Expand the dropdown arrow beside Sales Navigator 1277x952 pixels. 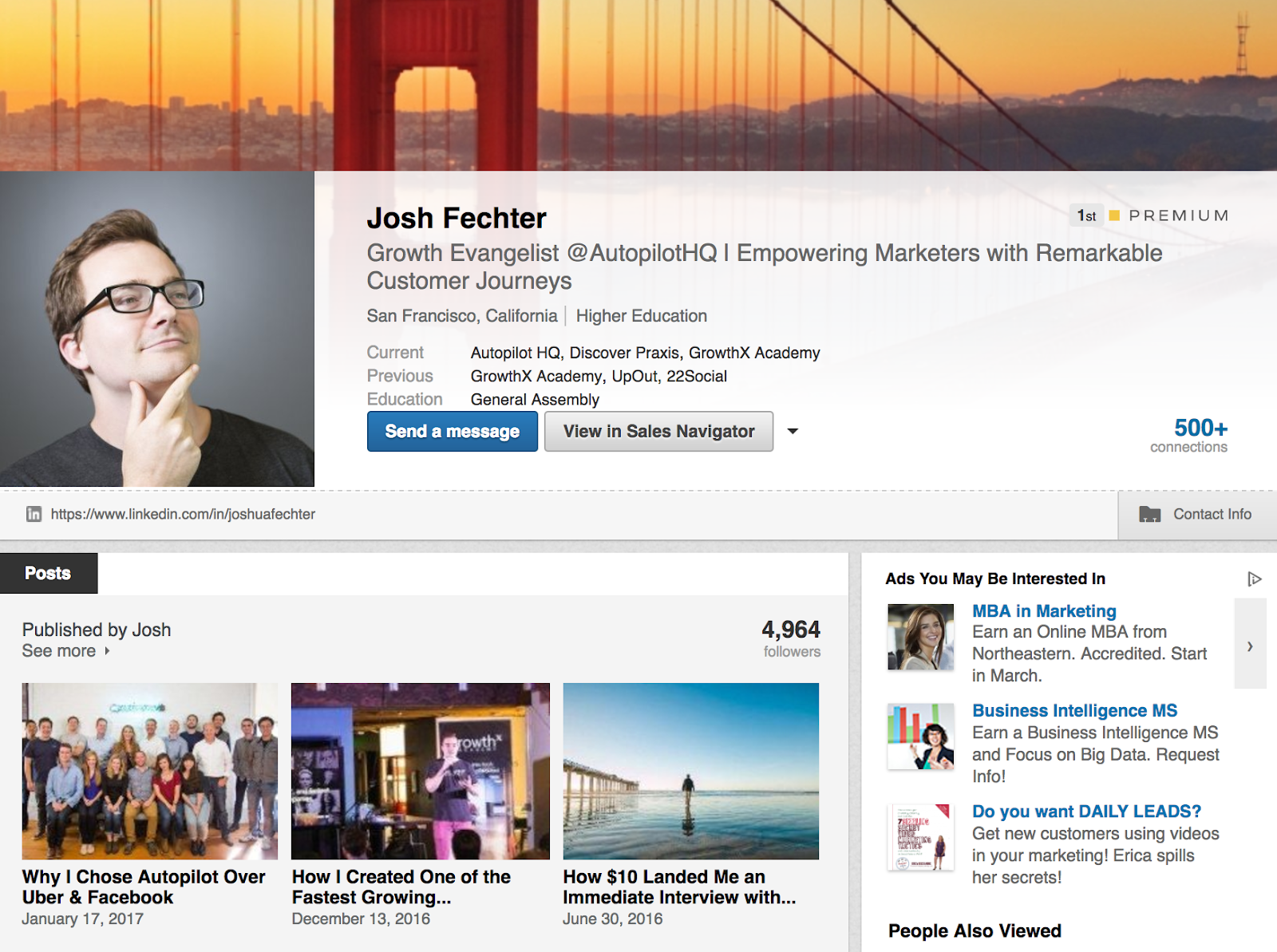tap(793, 431)
